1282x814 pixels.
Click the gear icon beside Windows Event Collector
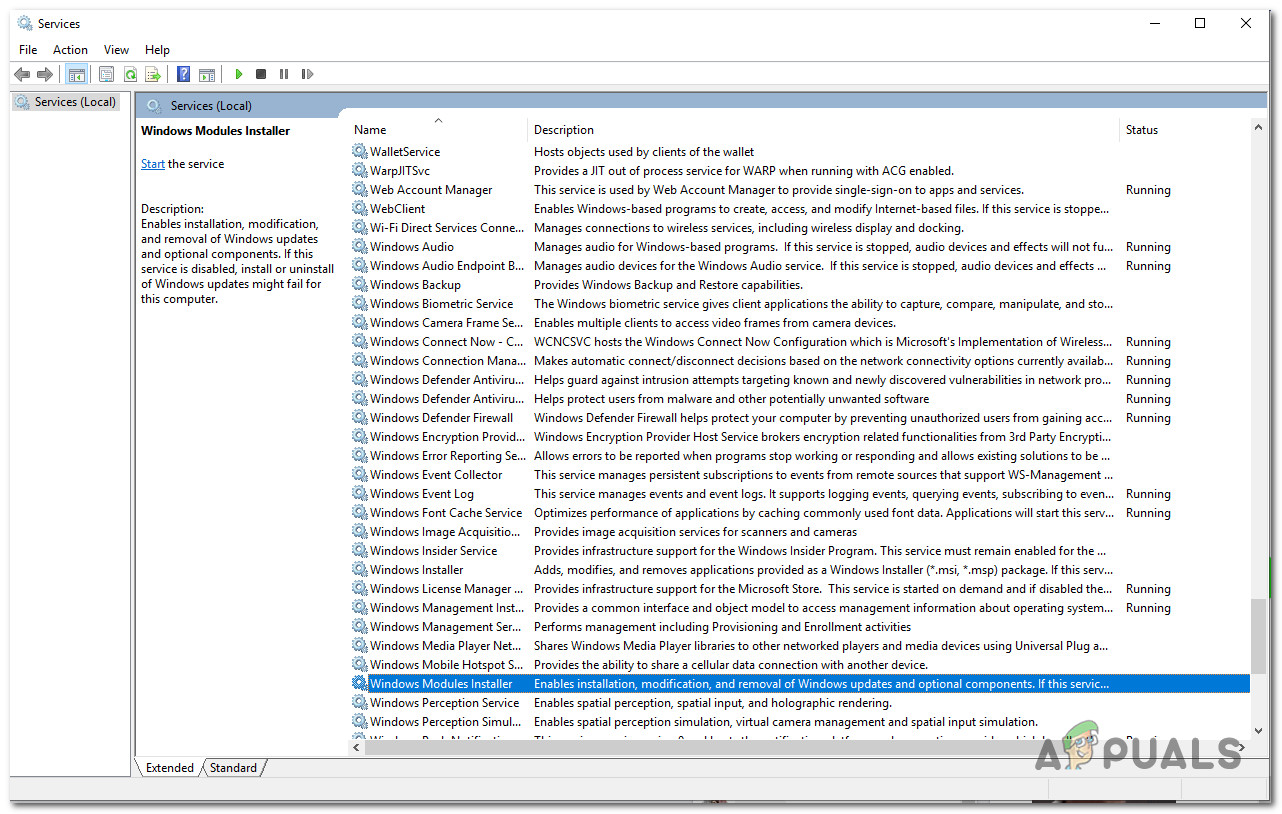pyautogui.click(x=360, y=475)
